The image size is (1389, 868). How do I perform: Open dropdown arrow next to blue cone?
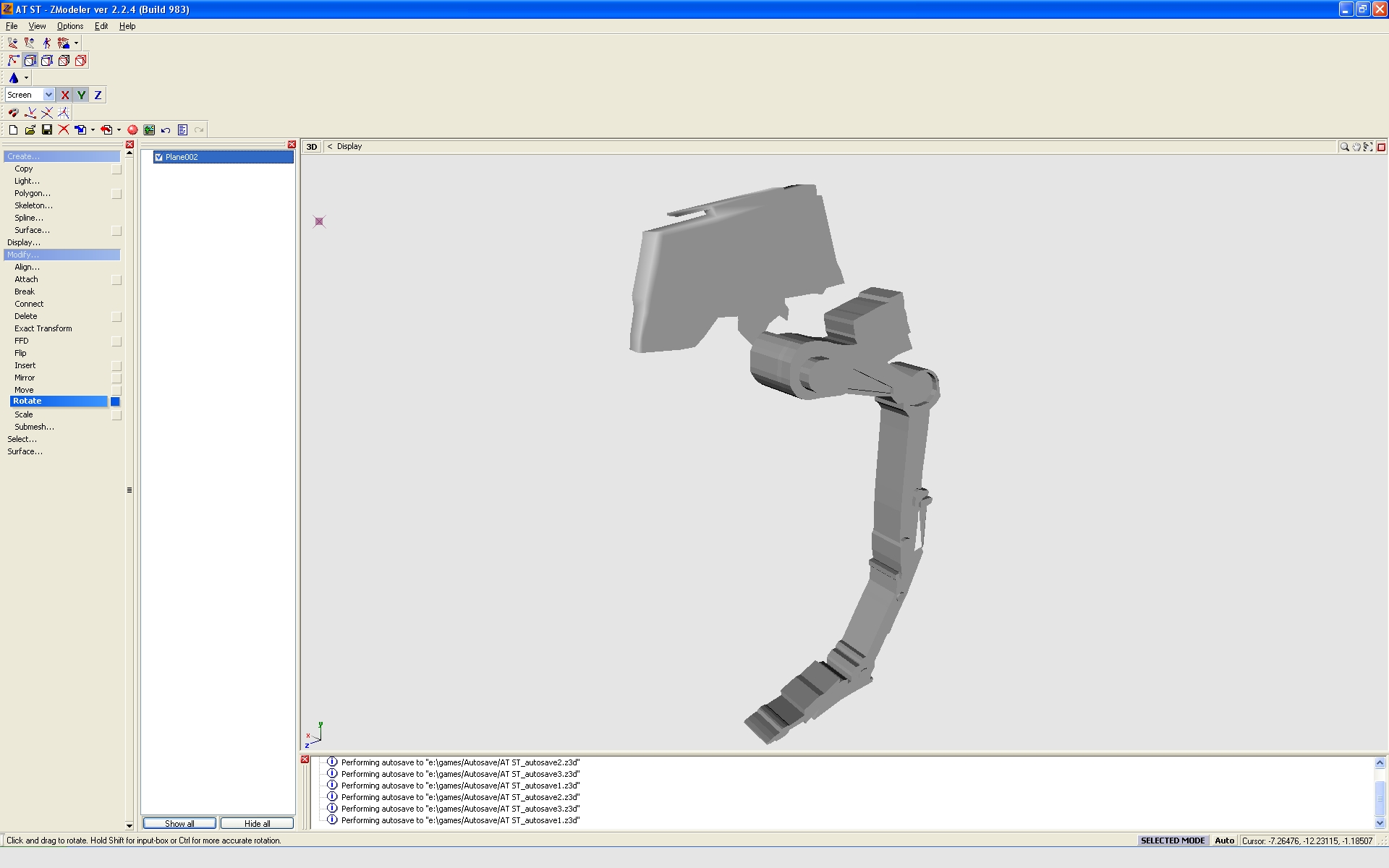pyautogui.click(x=26, y=78)
